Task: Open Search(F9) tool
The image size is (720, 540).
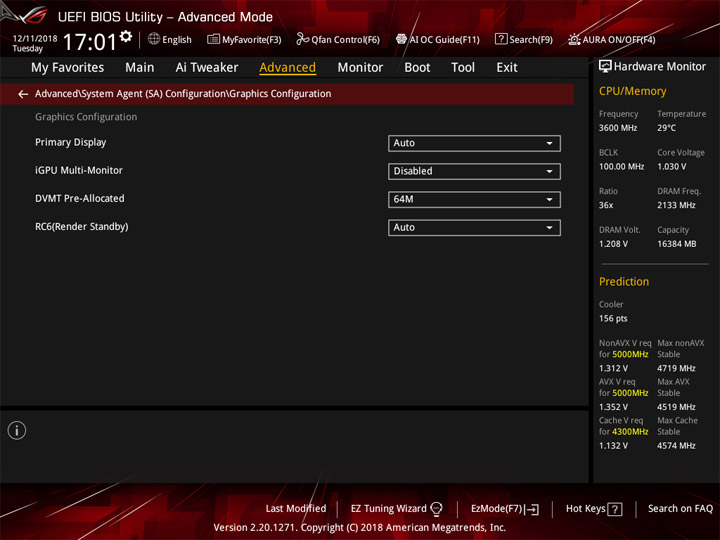Action: tap(524, 39)
